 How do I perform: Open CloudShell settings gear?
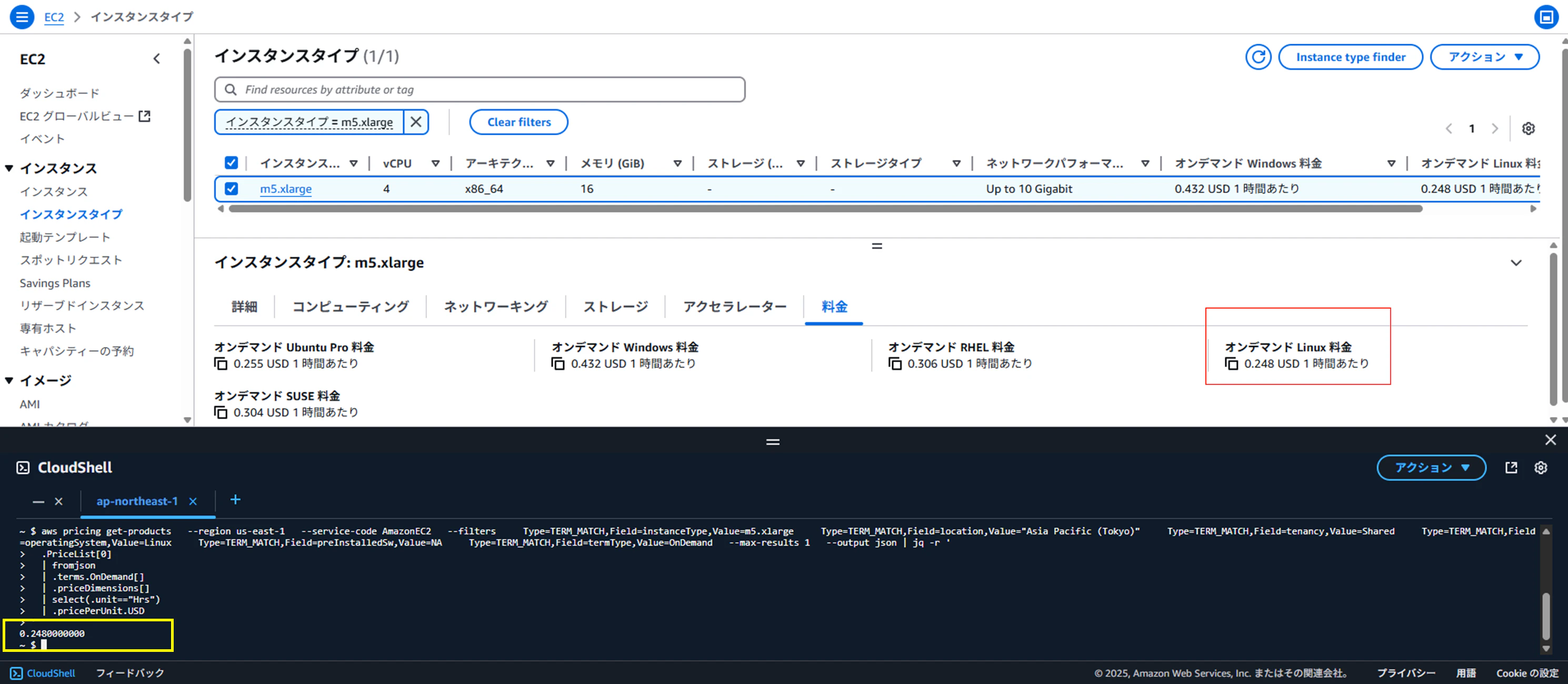(x=1541, y=467)
